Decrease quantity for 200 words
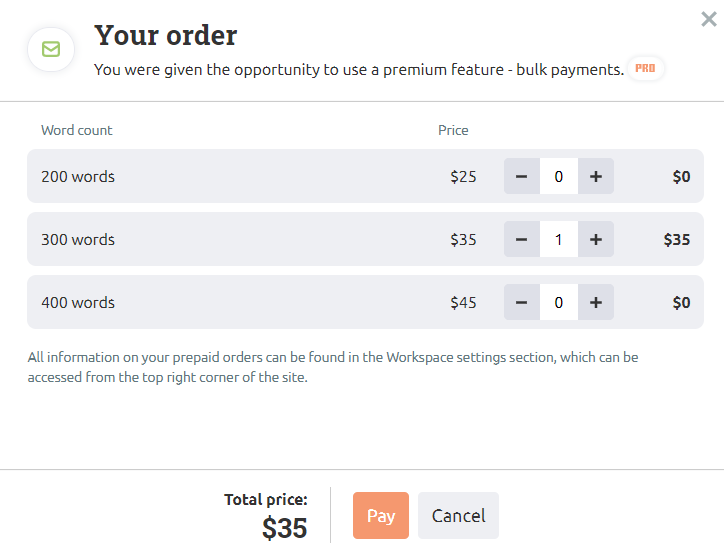Viewport: 724px width, 556px height. click(522, 176)
